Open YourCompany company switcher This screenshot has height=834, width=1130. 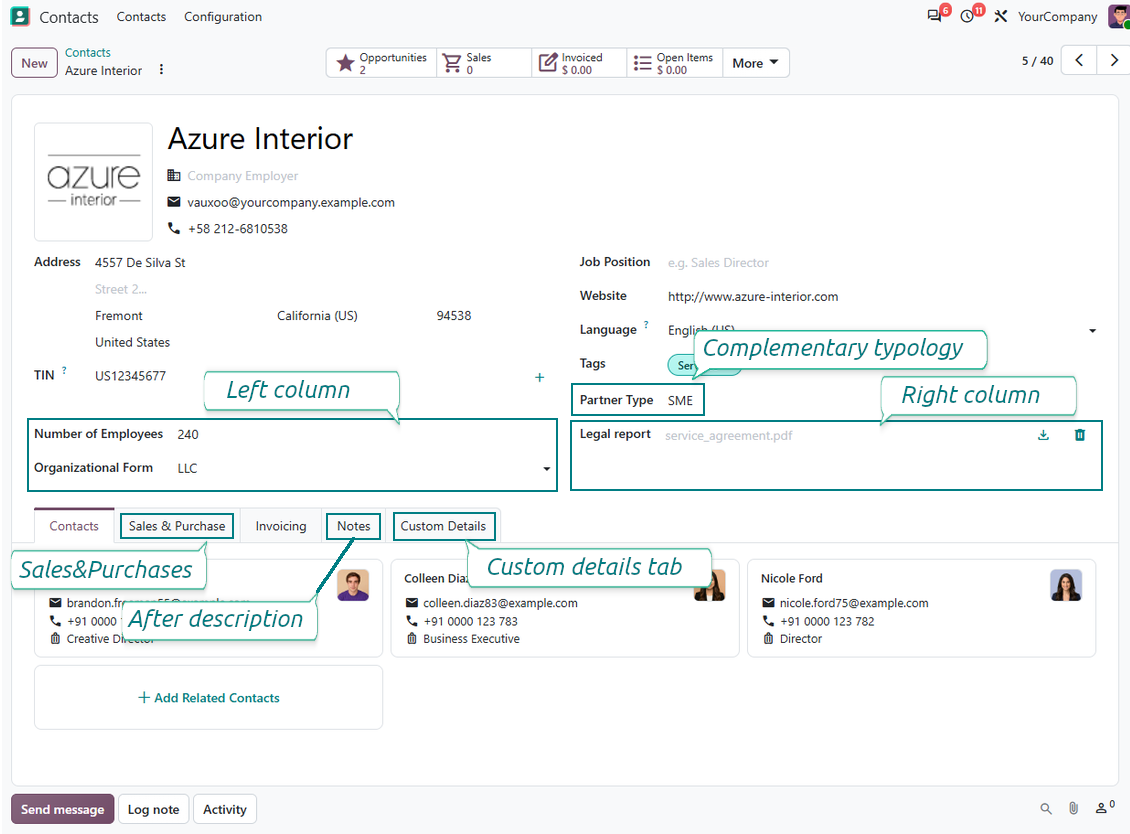[x=1057, y=17]
